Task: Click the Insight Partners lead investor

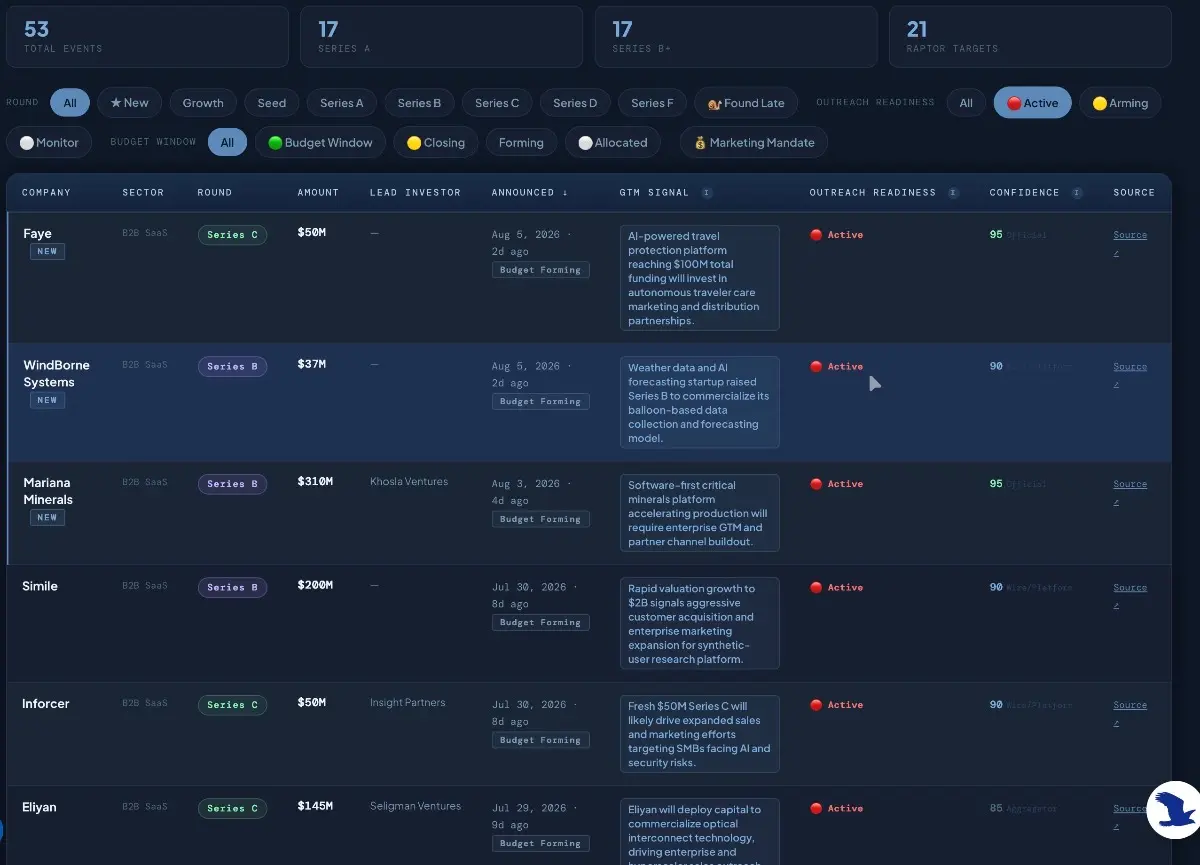Action: (x=408, y=703)
